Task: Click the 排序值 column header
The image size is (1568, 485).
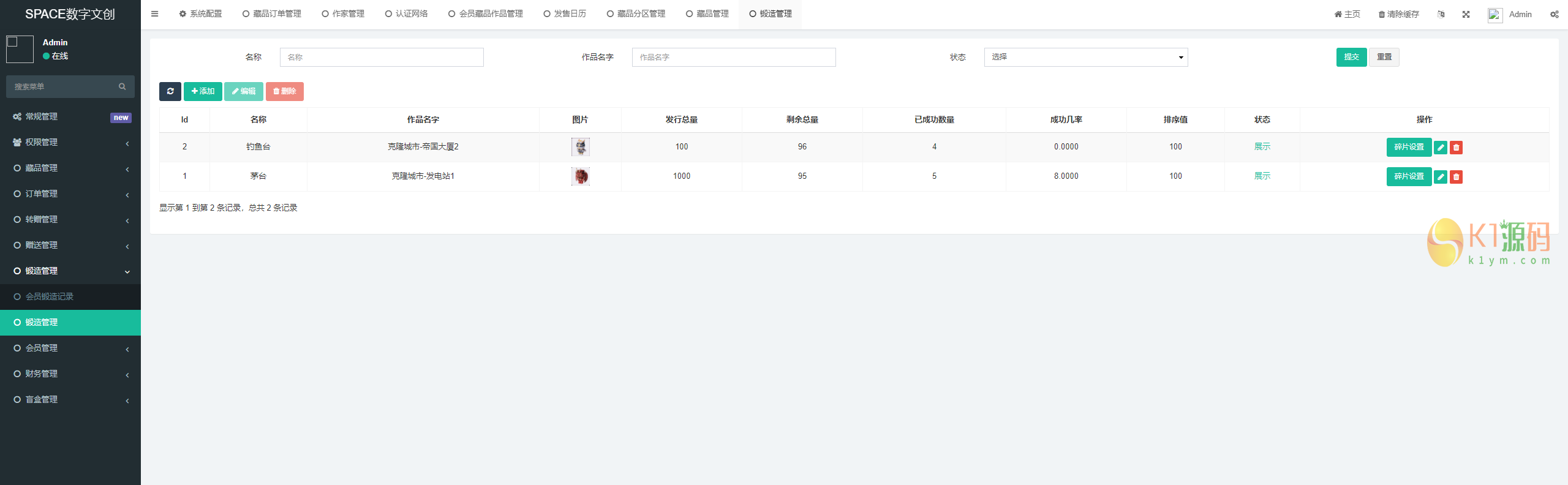Action: pyautogui.click(x=1176, y=119)
